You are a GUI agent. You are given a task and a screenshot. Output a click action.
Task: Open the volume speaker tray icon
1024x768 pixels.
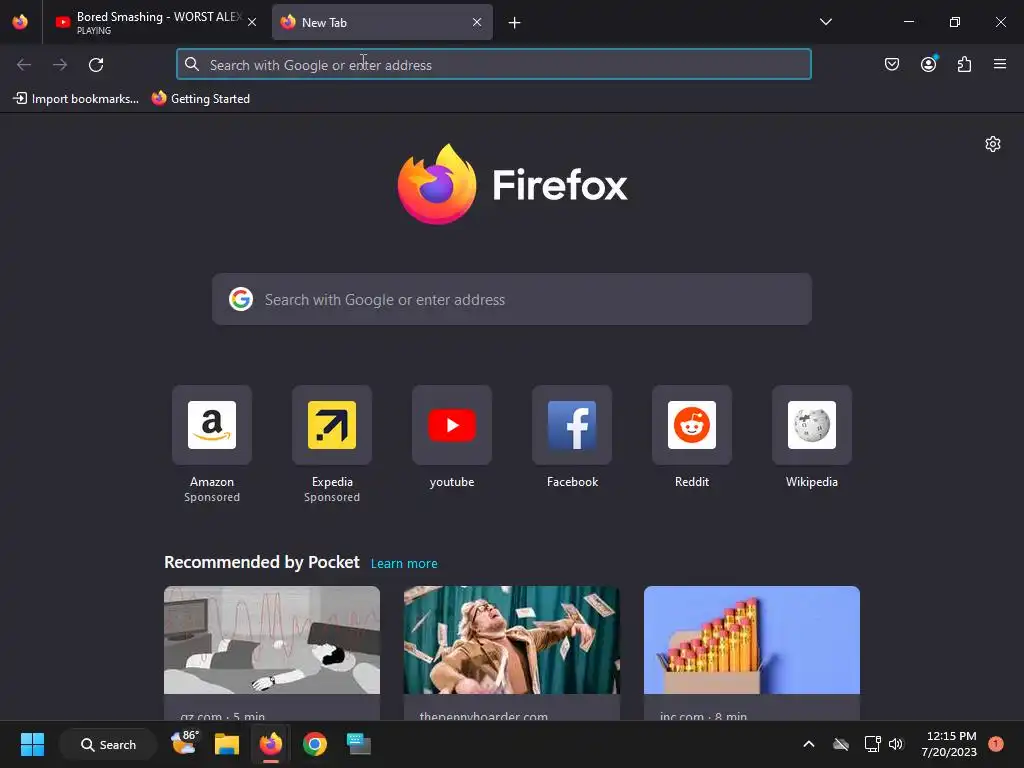(x=896, y=744)
